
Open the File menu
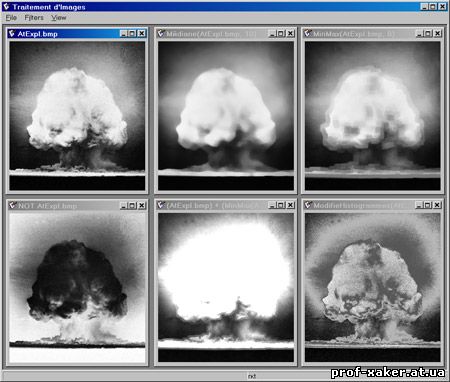coord(11,18)
